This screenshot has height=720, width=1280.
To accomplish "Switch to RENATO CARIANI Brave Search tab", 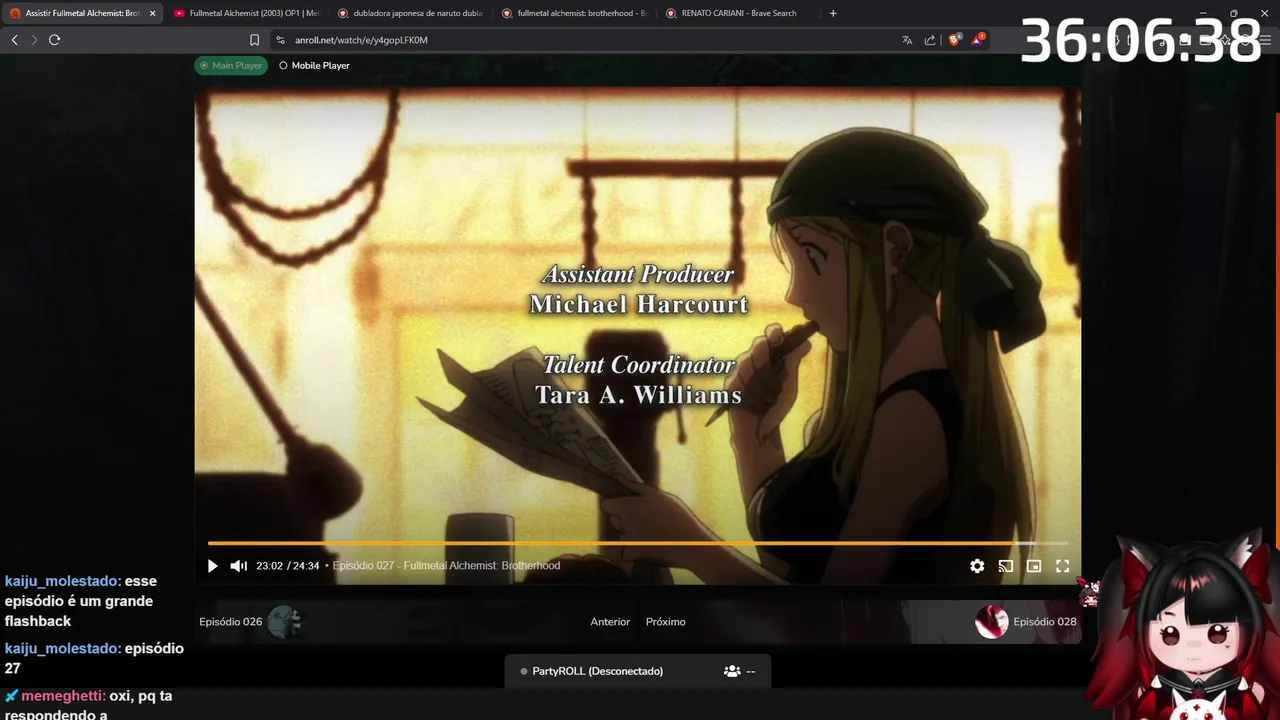I will [738, 13].
